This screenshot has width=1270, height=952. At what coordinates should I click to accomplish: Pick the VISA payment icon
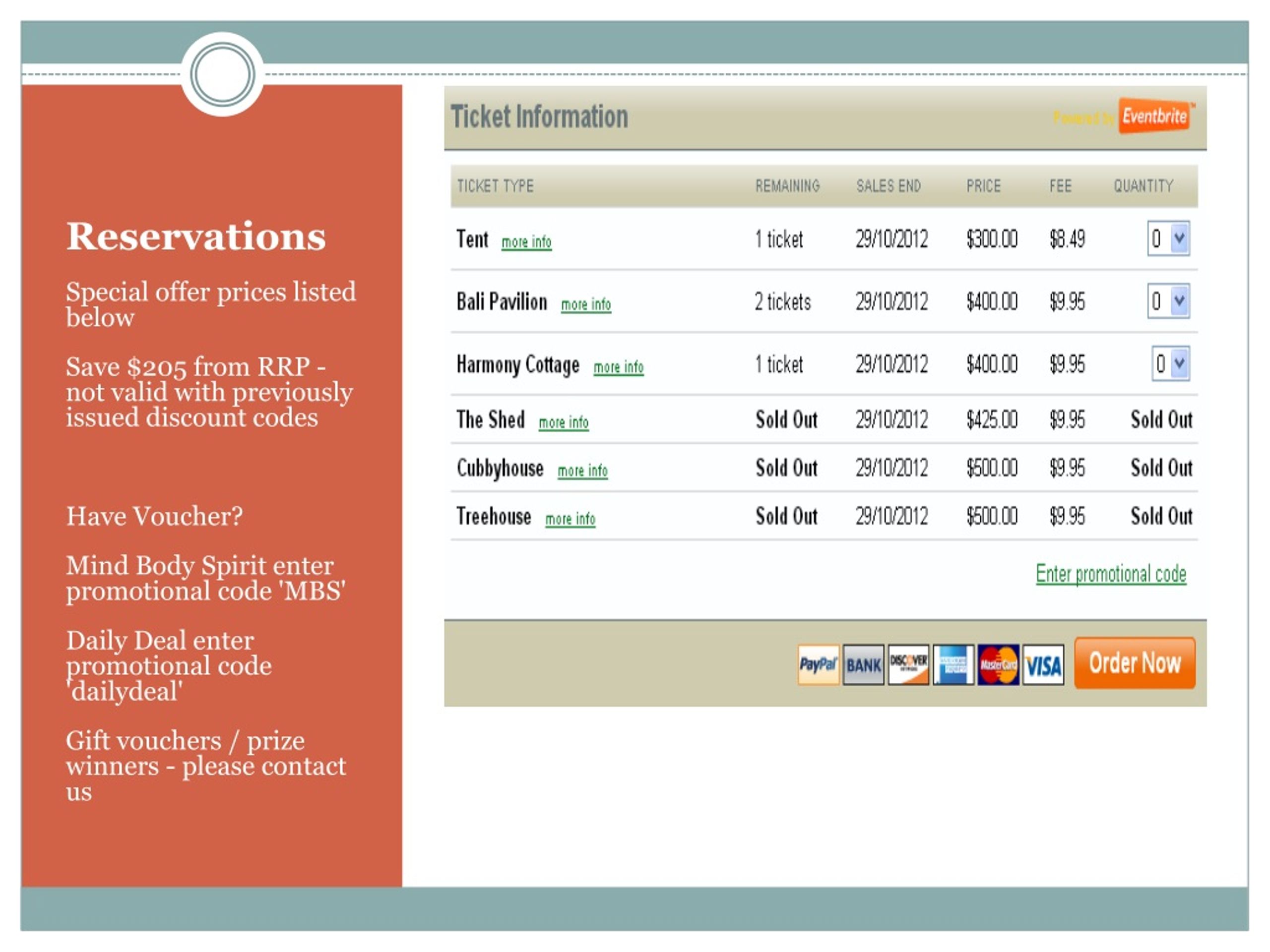pos(1043,664)
